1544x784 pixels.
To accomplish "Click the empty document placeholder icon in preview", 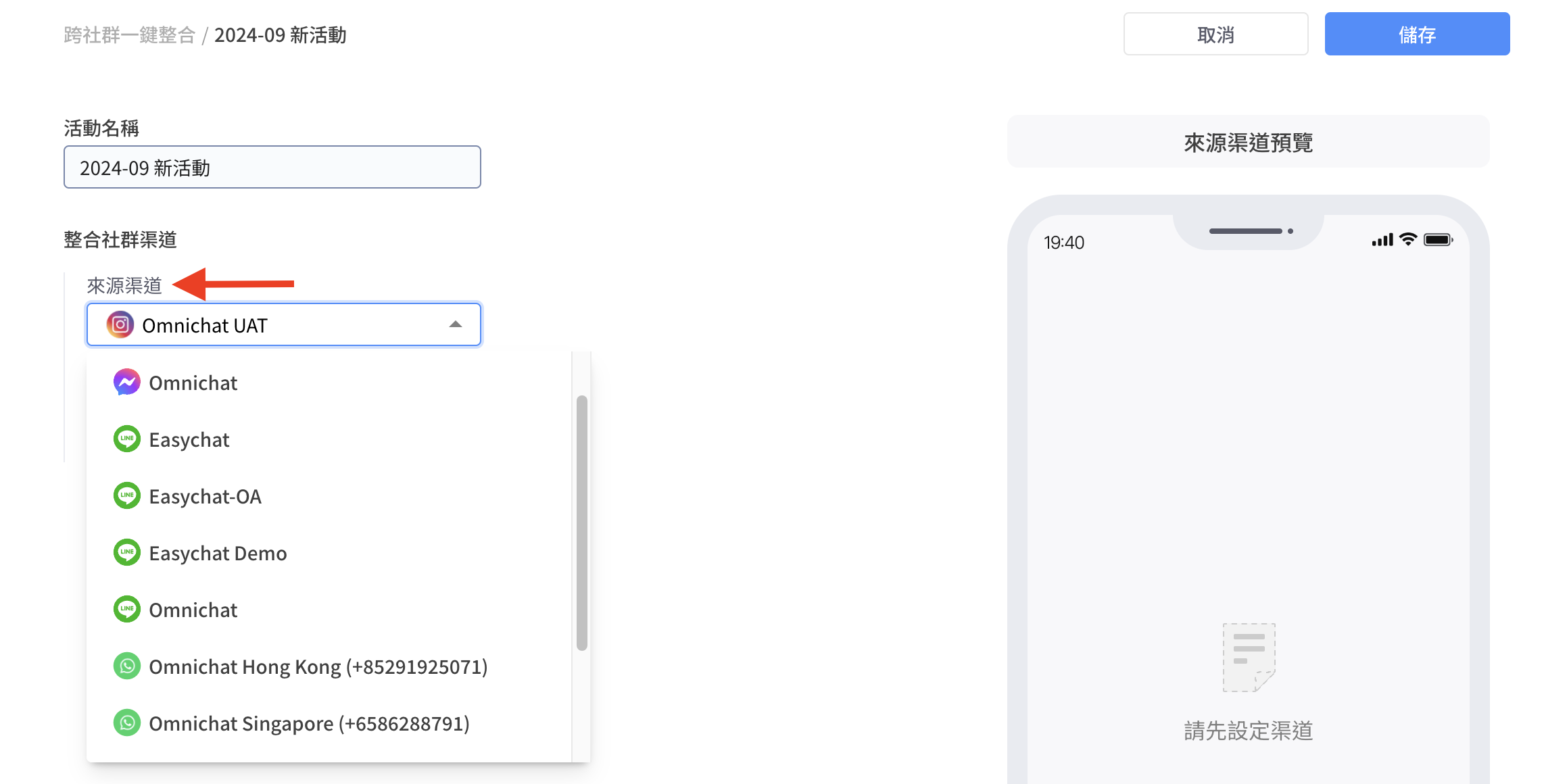I will [1248, 657].
